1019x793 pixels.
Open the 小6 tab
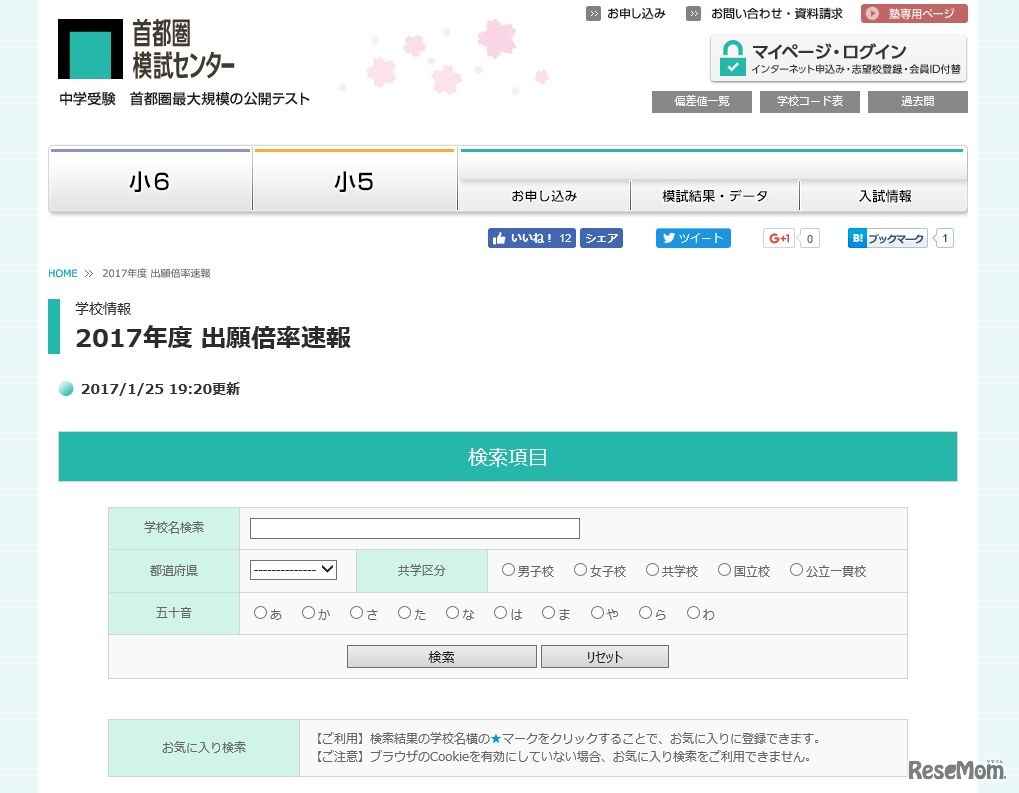(x=150, y=182)
